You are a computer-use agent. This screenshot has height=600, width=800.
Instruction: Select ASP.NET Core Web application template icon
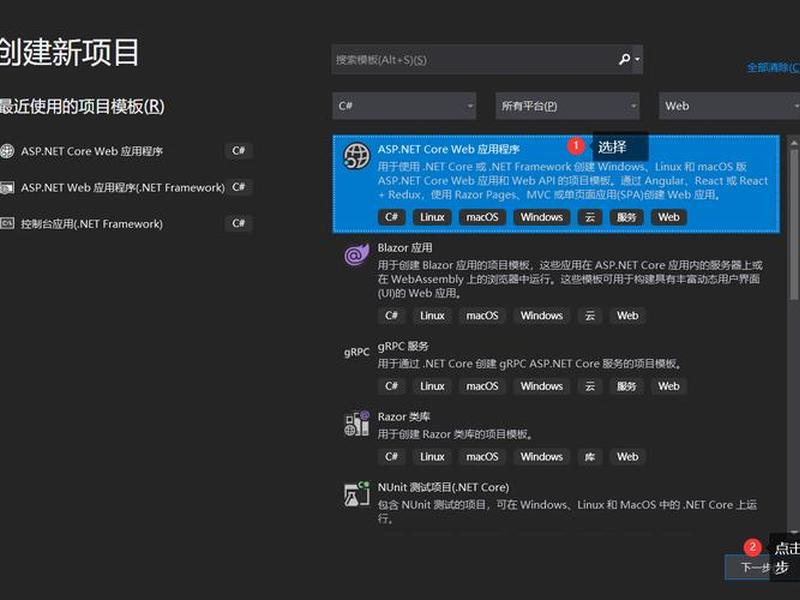click(x=356, y=156)
